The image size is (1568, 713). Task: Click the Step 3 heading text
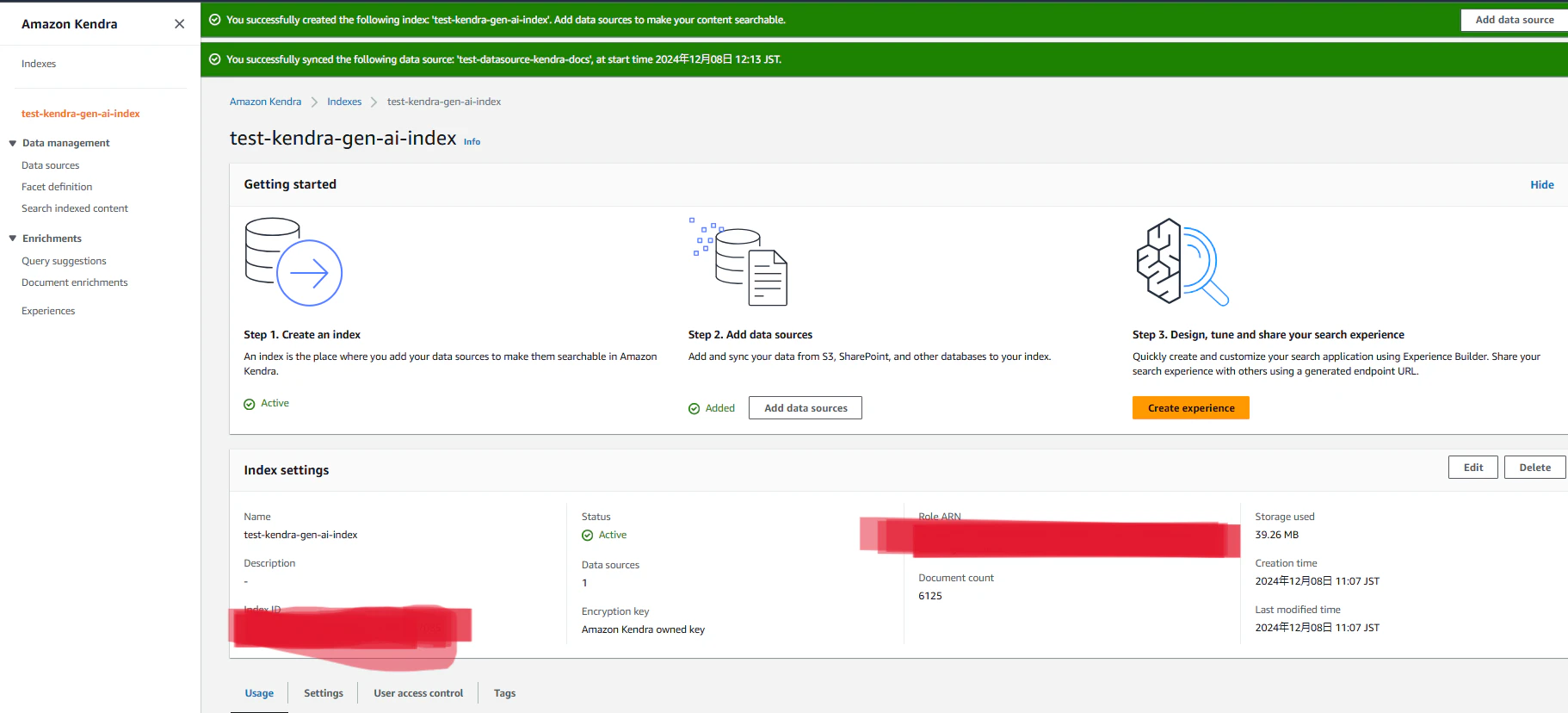1269,335
